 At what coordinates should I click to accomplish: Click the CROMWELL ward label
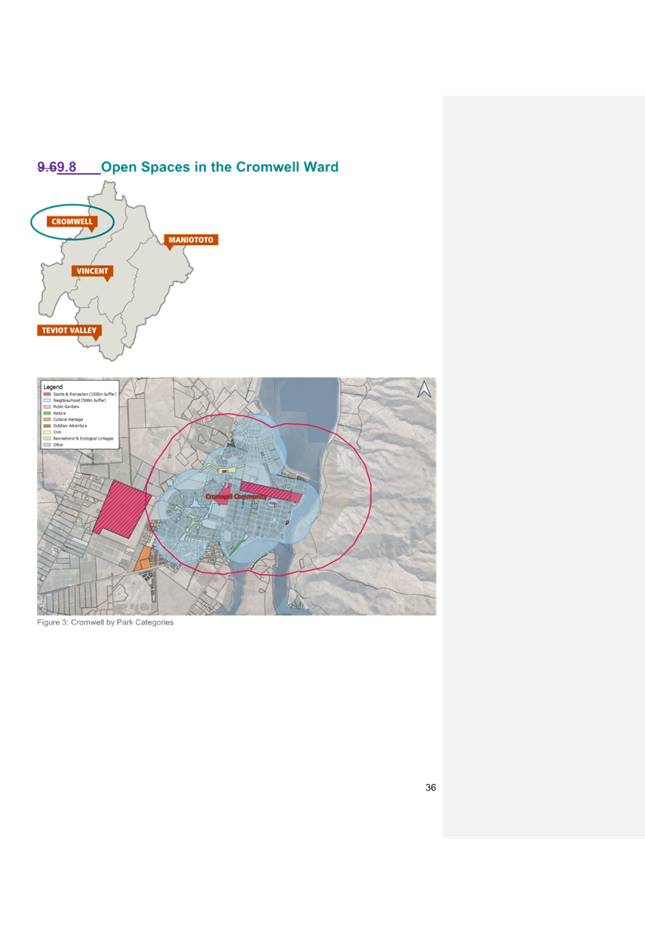point(72,222)
